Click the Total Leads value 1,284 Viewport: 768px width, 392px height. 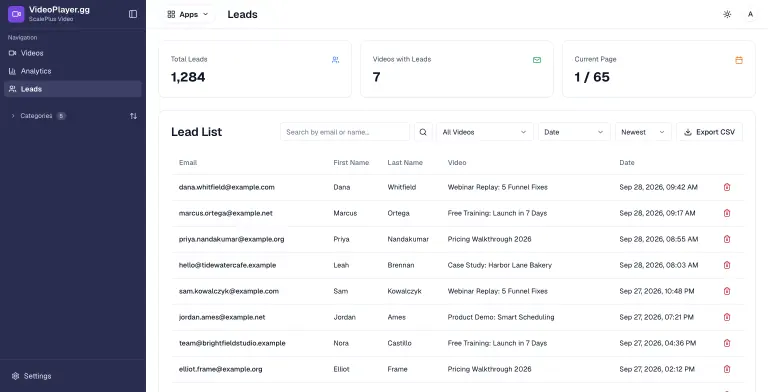(x=188, y=77)
